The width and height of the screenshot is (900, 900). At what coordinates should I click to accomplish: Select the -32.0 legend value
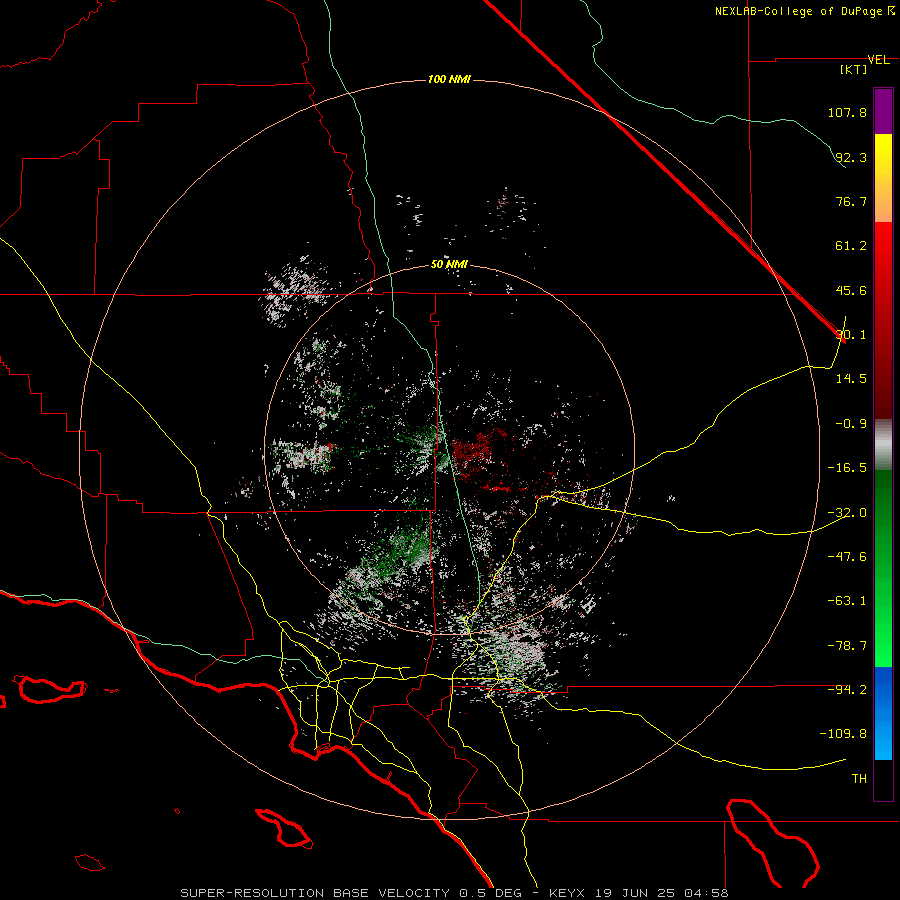(x=847, y=513)
